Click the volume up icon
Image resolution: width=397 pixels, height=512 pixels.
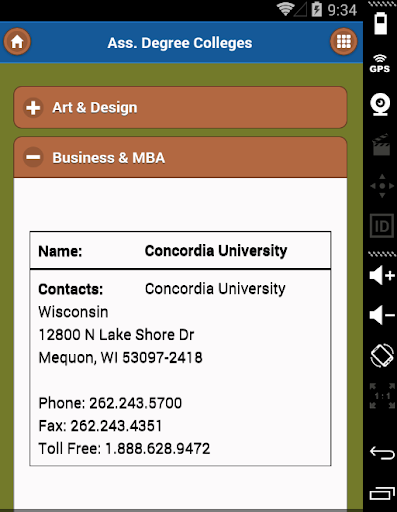click(x=382, y=275)
